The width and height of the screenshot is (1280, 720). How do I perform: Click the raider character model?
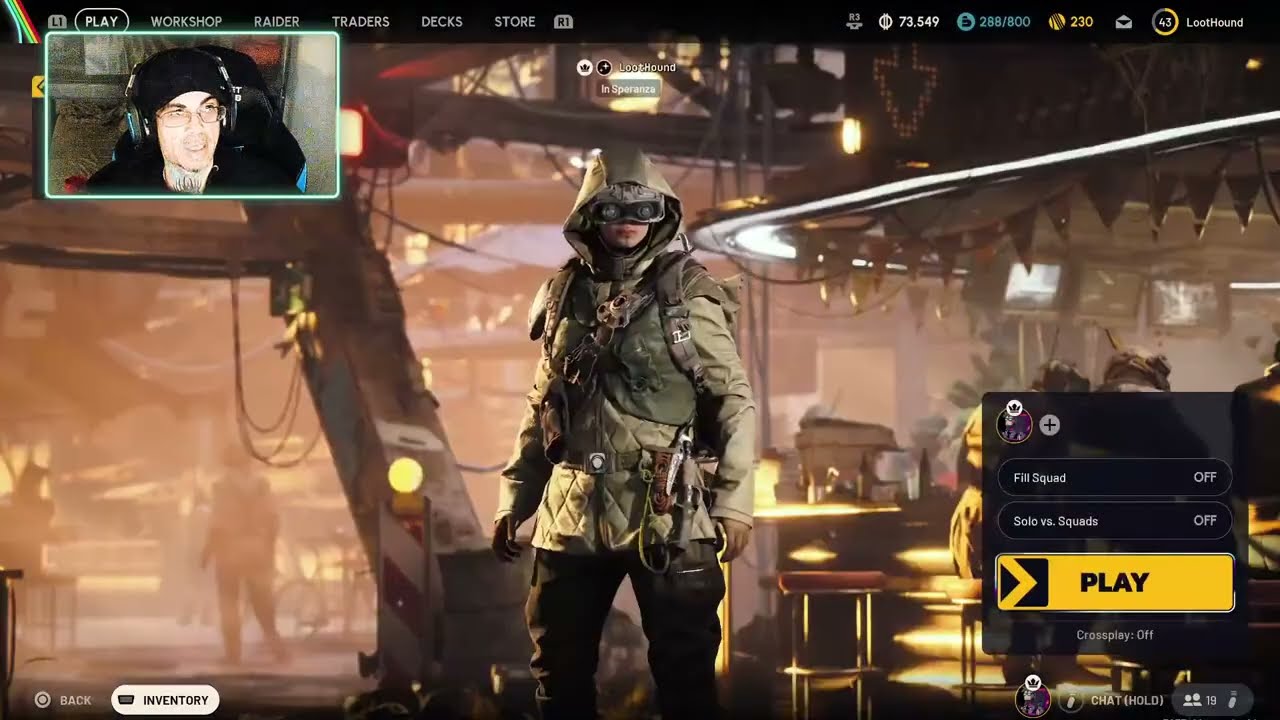tap(625, 430)
